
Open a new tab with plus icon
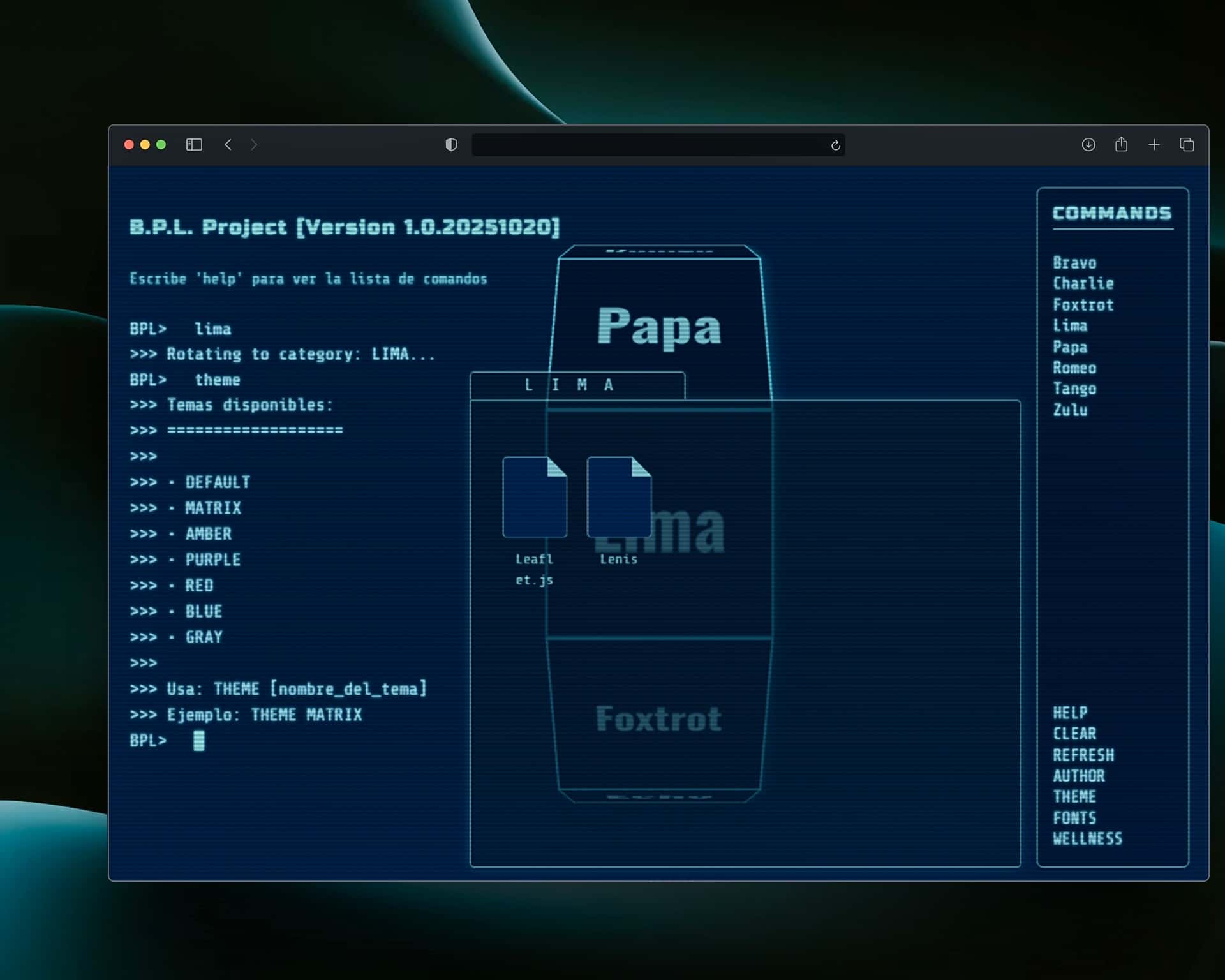1154,145
